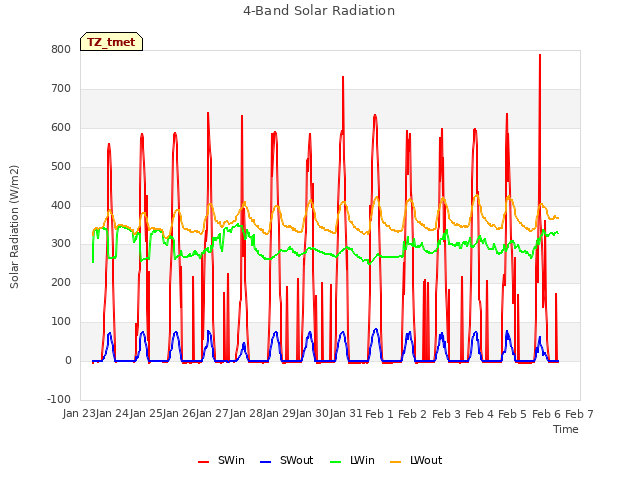Click the blue SWout legend color marker
The width and height of the screenshot is (640, 480).
[265, 462]
